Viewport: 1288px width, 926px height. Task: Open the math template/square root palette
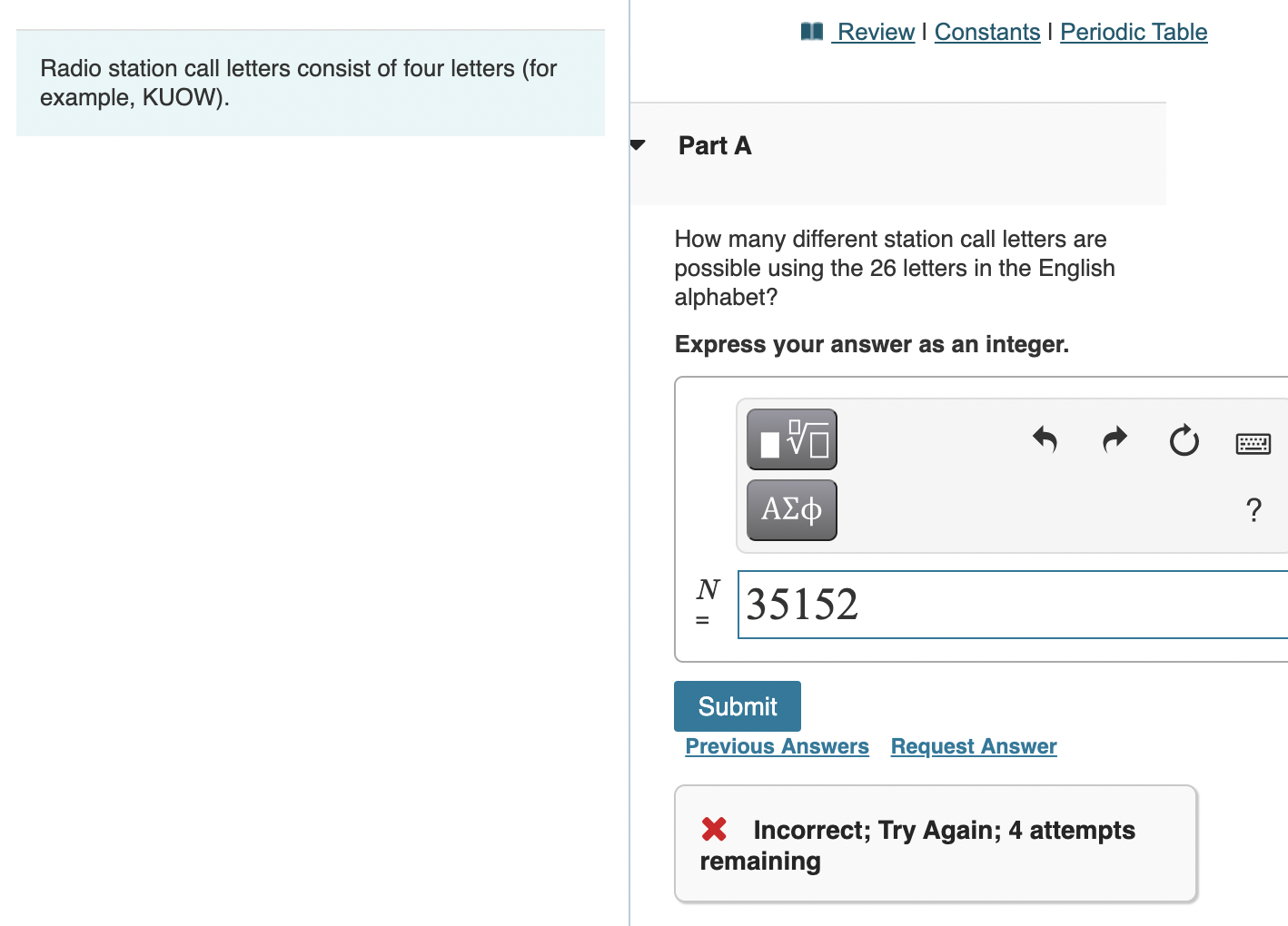click(x=791, y=439)
